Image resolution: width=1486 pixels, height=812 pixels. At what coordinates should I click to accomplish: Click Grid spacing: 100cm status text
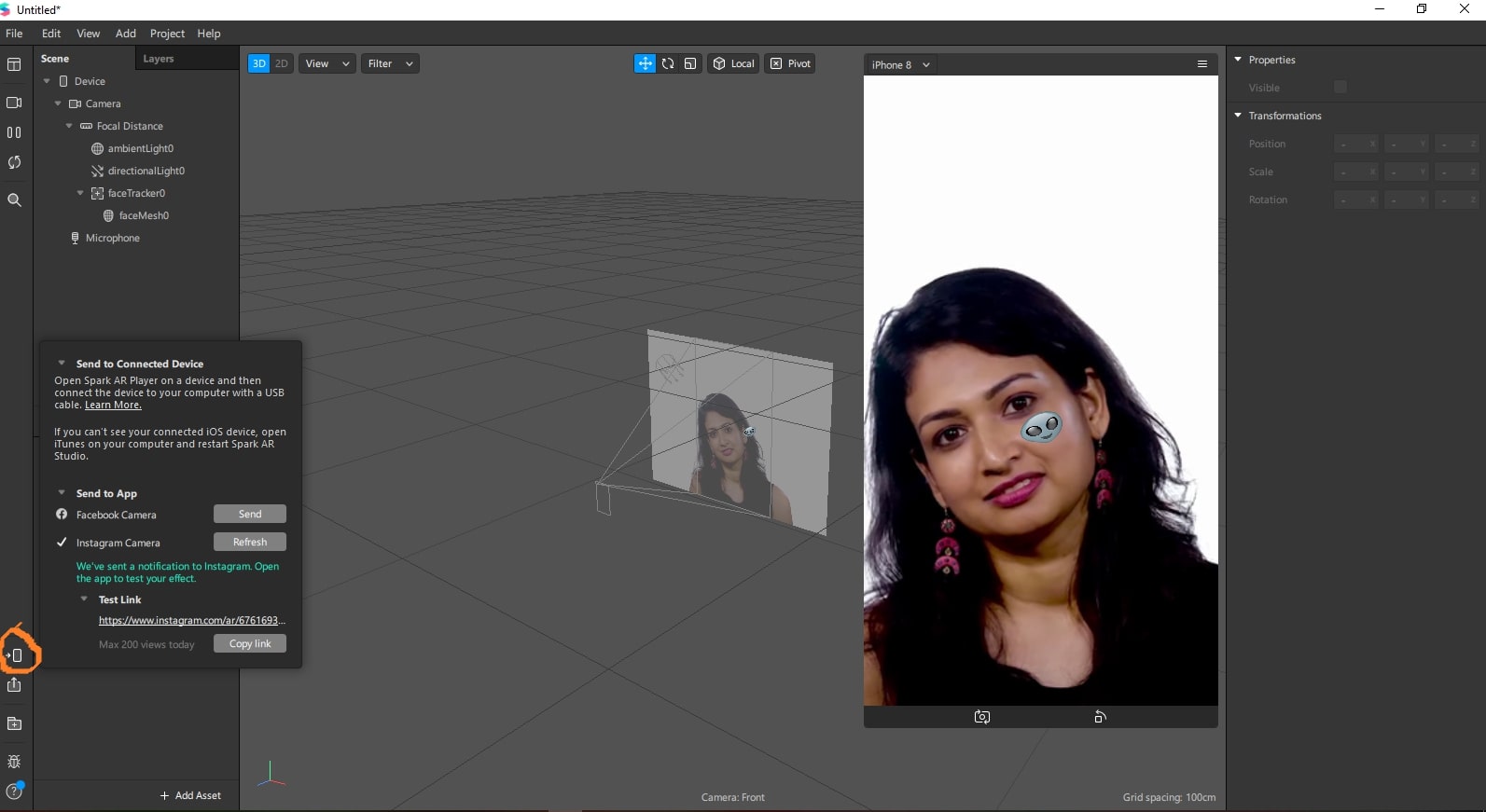point(1169,798)
